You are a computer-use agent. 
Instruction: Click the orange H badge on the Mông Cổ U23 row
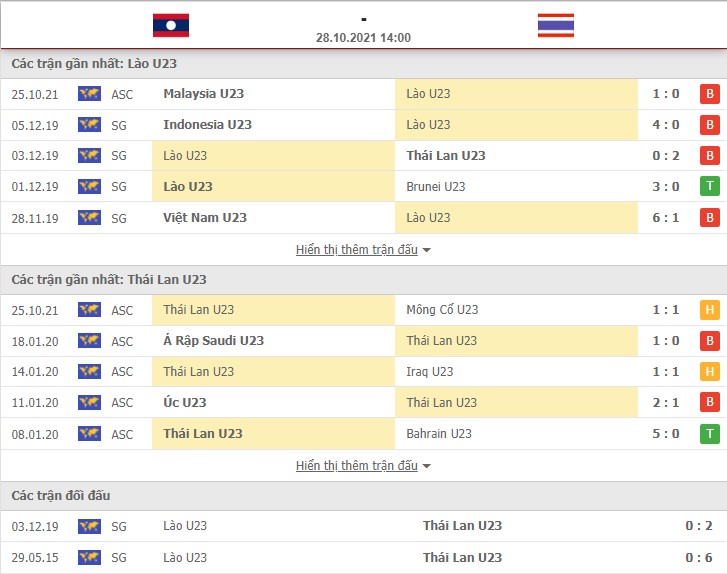pos(709,310)
